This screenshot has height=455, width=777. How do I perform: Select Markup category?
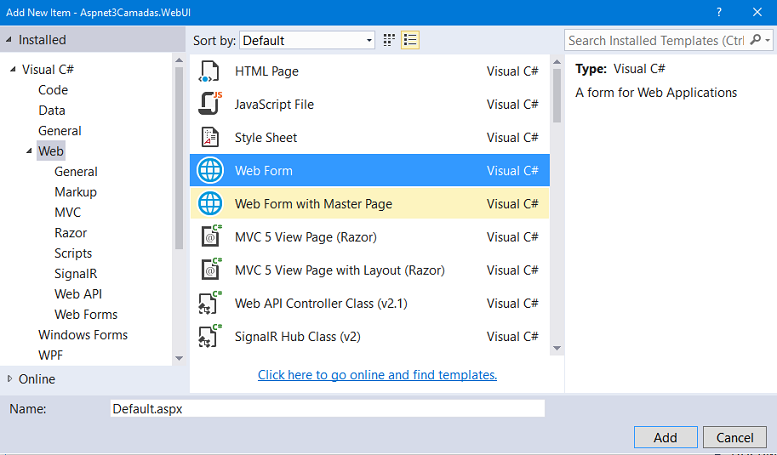coord(75,192)
